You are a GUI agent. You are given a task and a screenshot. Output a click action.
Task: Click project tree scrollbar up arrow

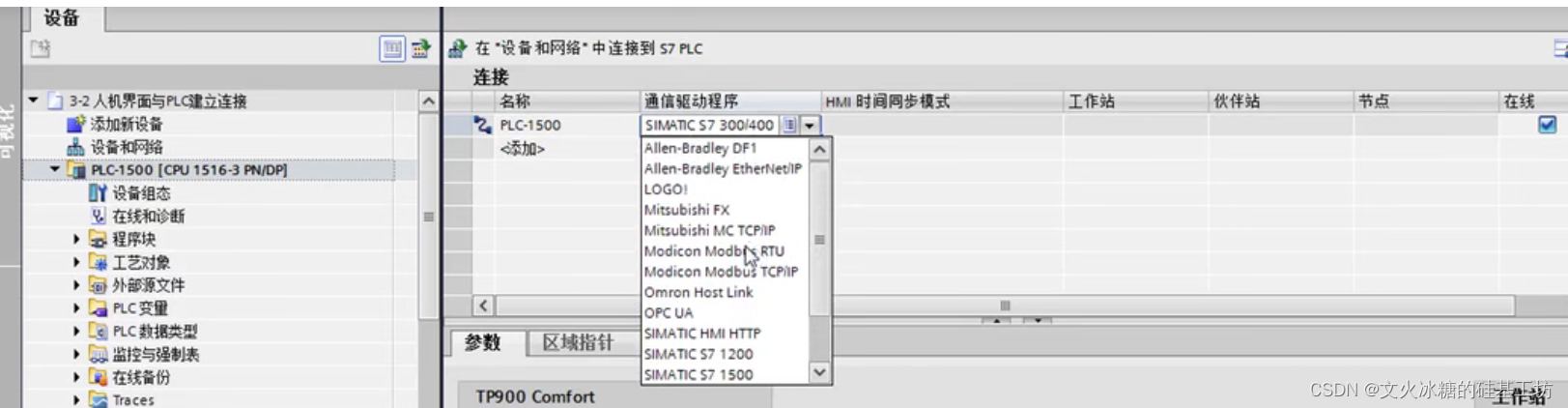(428, 101)
